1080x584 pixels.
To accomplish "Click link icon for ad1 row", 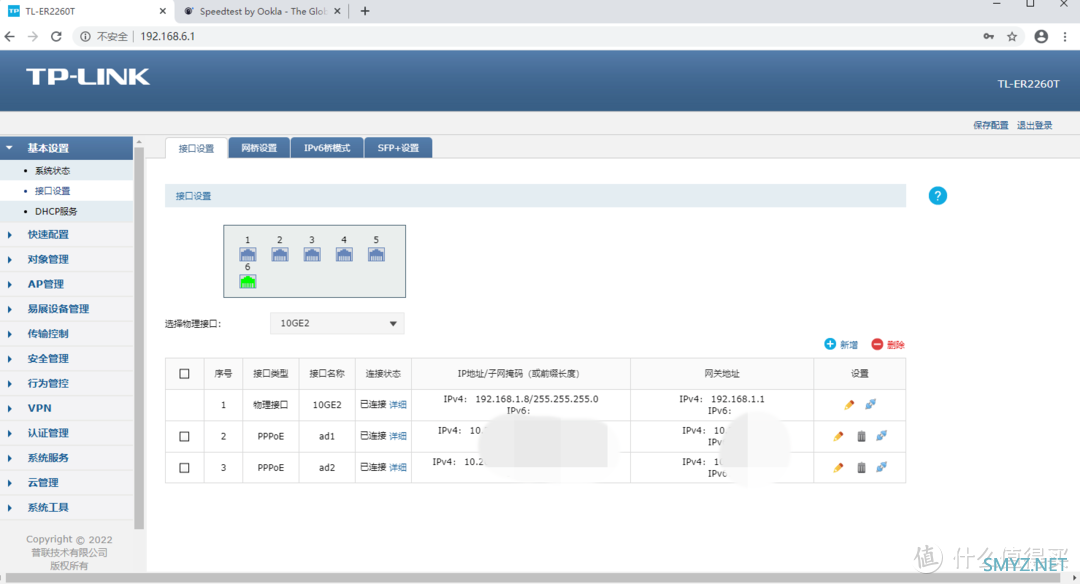I will tap(882, 435).
